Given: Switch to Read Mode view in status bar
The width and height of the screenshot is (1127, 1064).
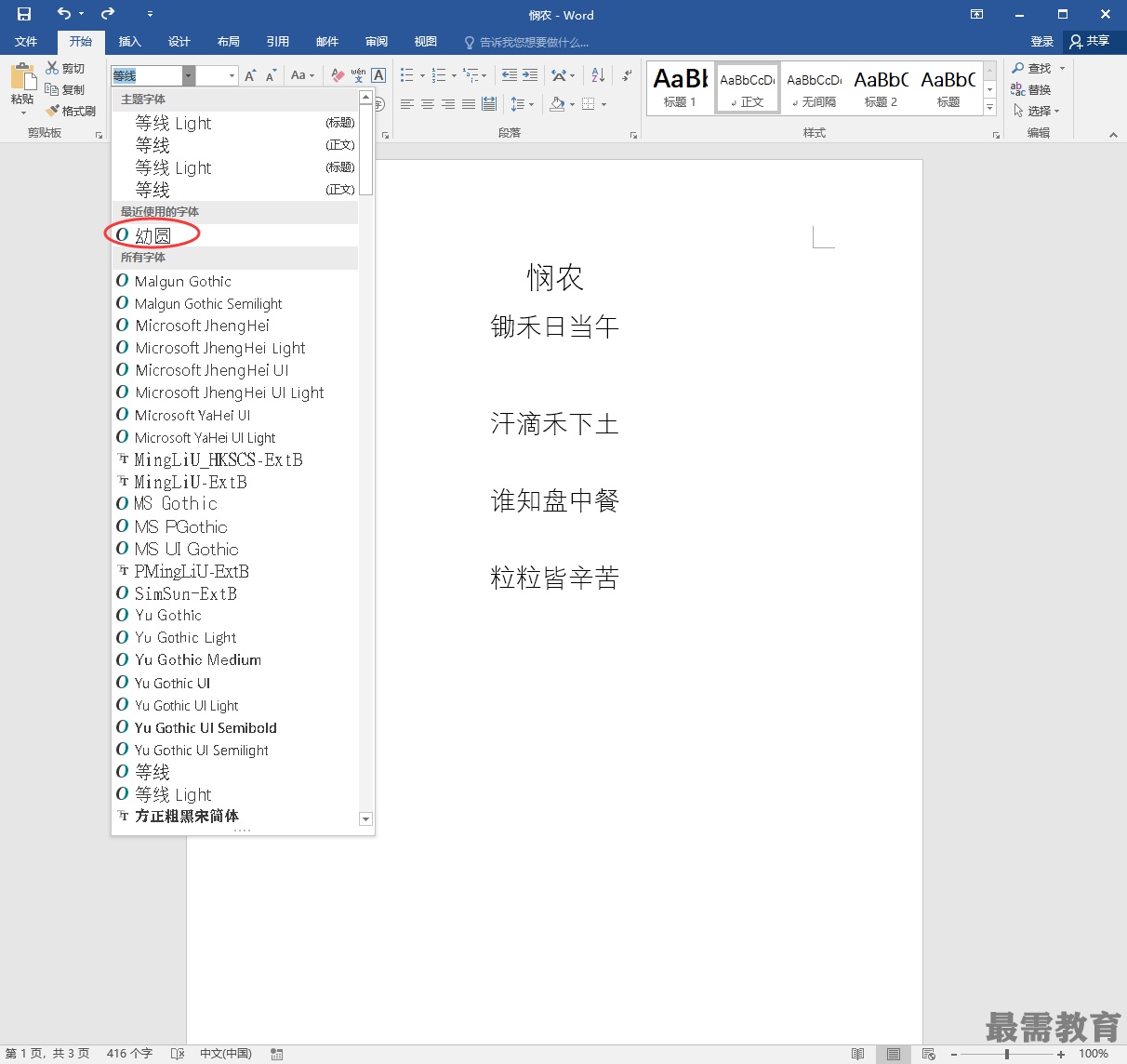Looking at the screenshot, I should click(857, 1054).
